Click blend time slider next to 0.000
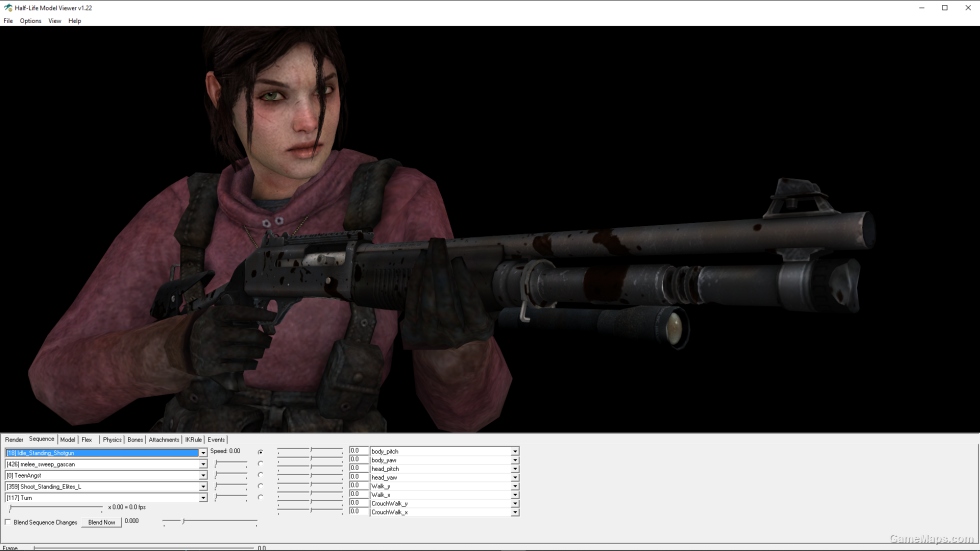Viewport: 980px width, 551px height. 210,521
